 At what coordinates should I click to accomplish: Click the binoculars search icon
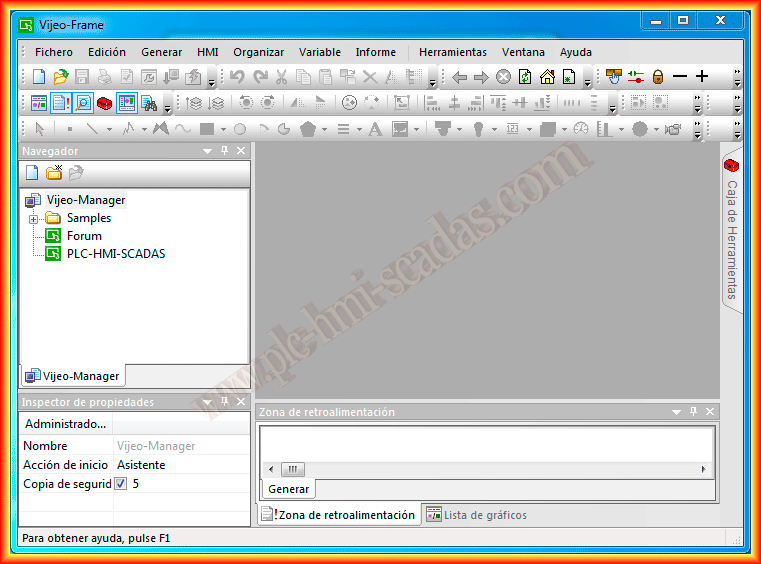pyautogui.click(x=149, y=102)
